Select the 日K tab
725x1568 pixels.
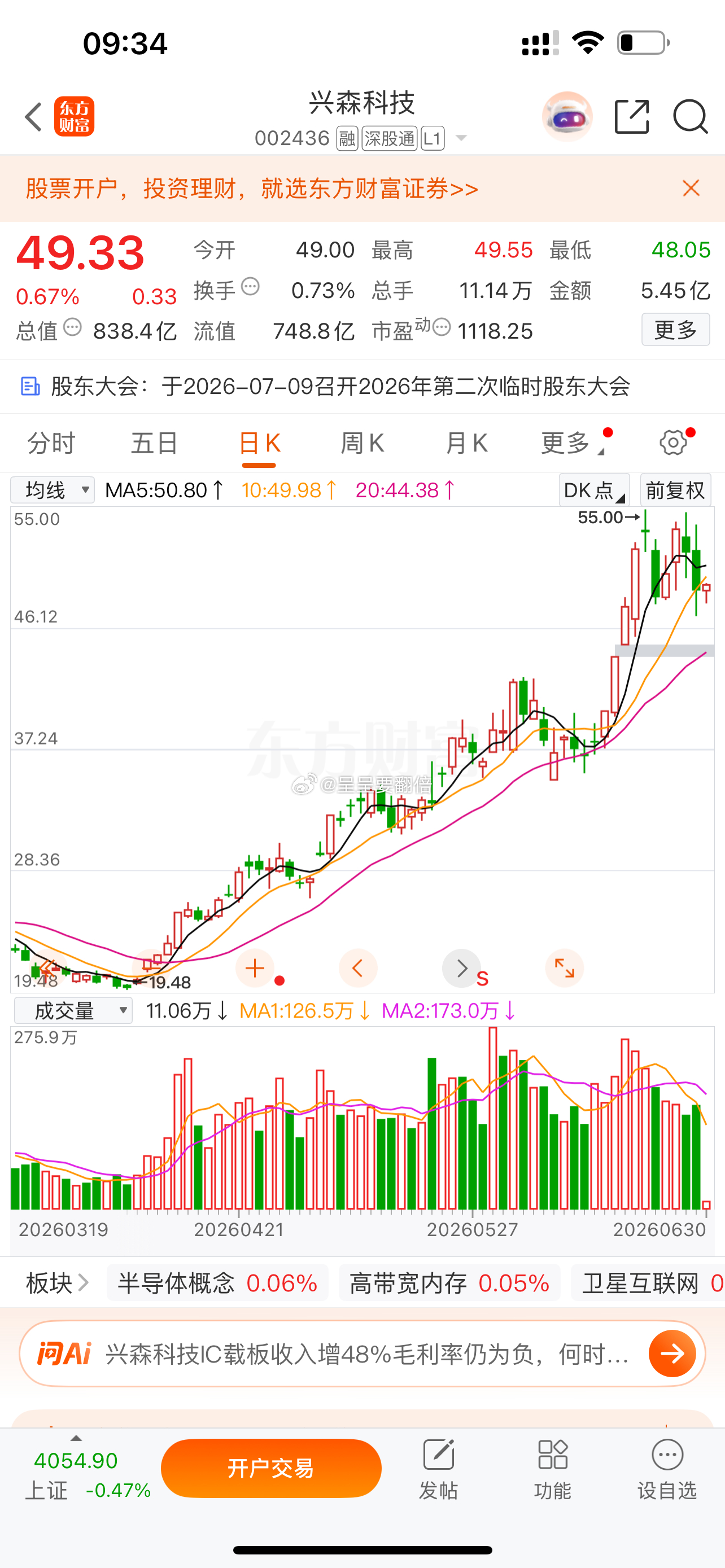coord(259,443)
